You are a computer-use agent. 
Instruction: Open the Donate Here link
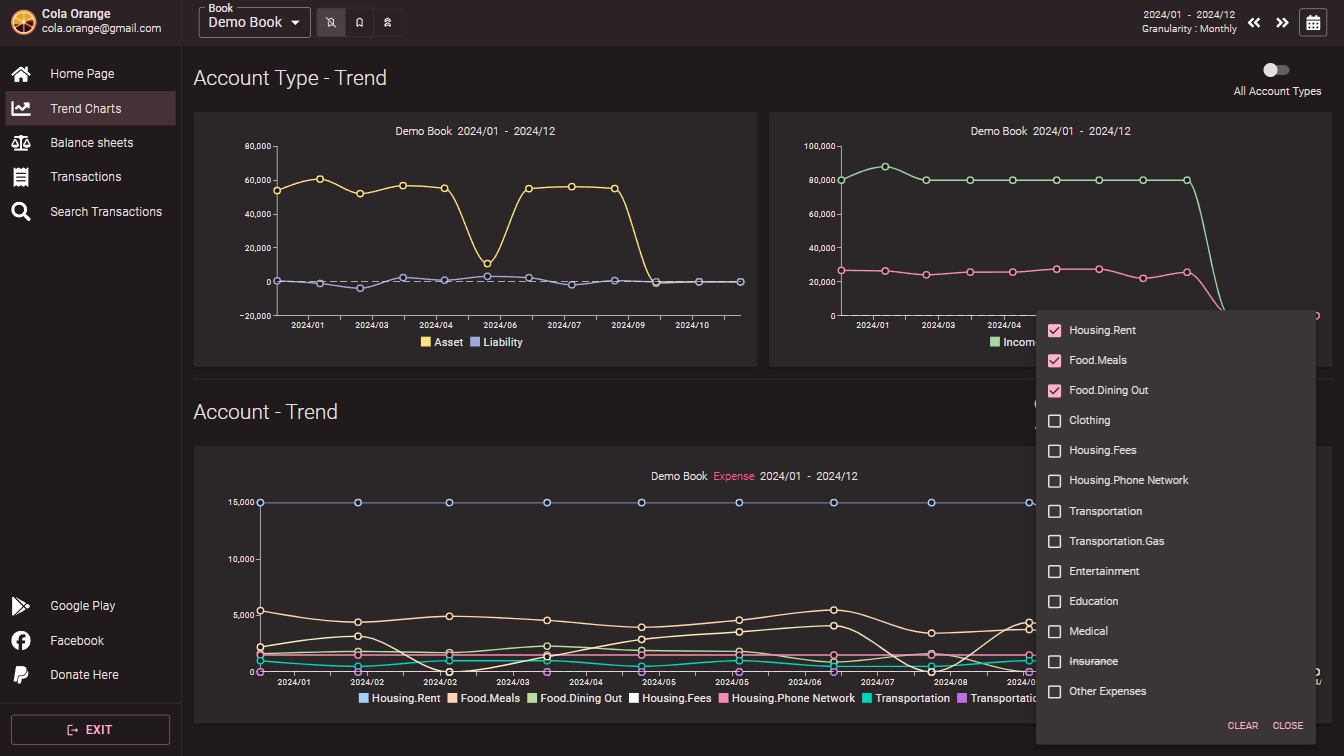click(84, 675)
